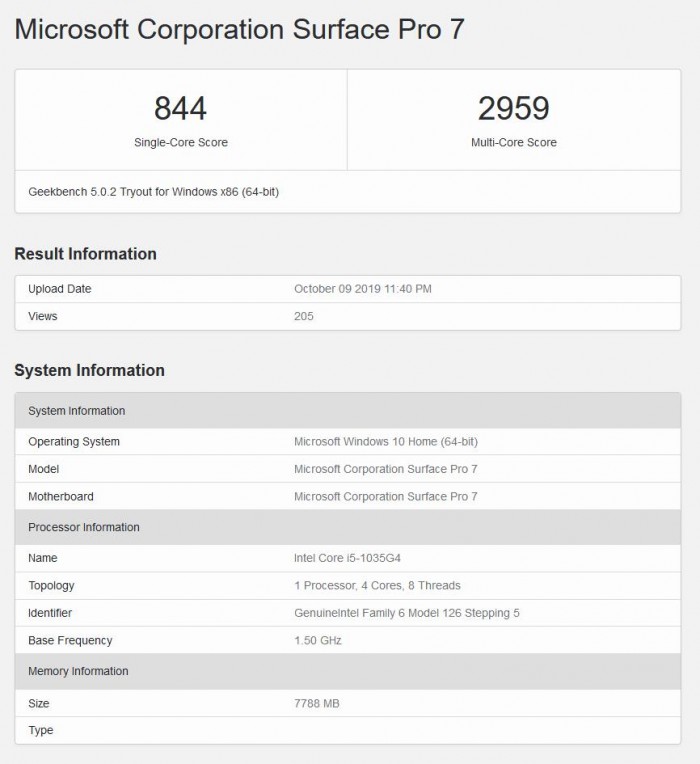Click the 'Single-Core Score' label
Screen dimensions: 700x764
click(181, 142)
